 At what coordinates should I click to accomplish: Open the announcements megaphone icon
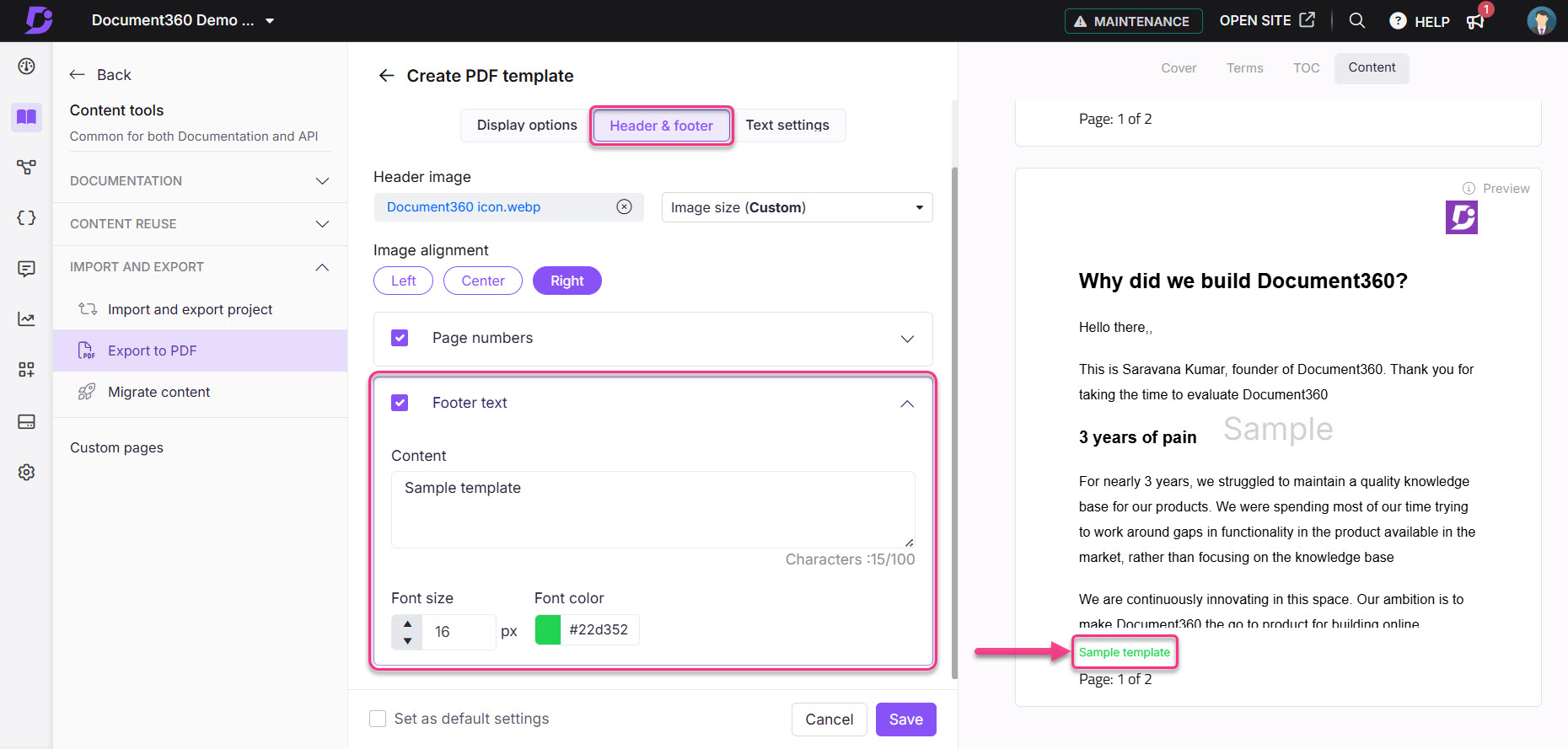click(x=1475, y=22)
